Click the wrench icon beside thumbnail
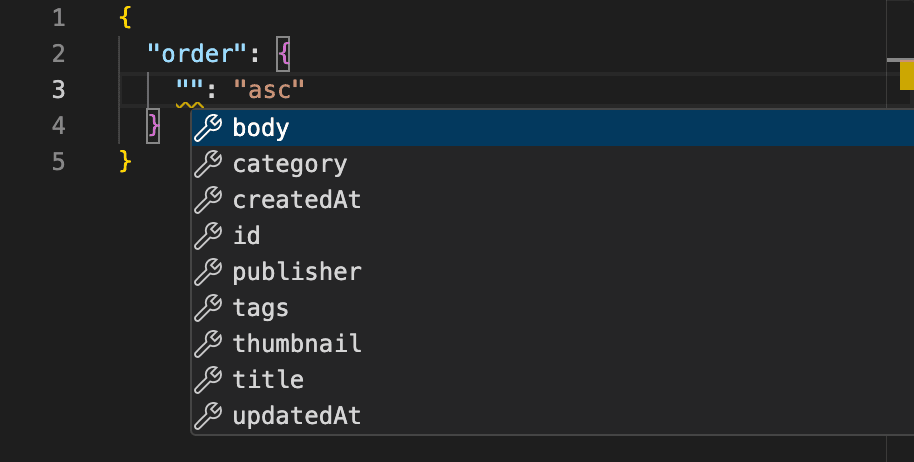The width and height of the screenshot is (914, 462). (x=207, y=344)
